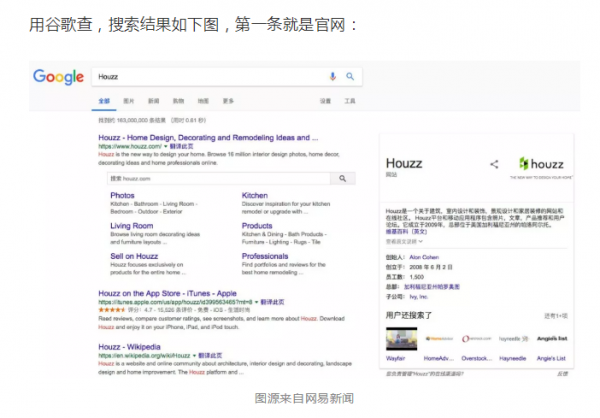Switch to the 图片 (Images) tab

[129, 101]
